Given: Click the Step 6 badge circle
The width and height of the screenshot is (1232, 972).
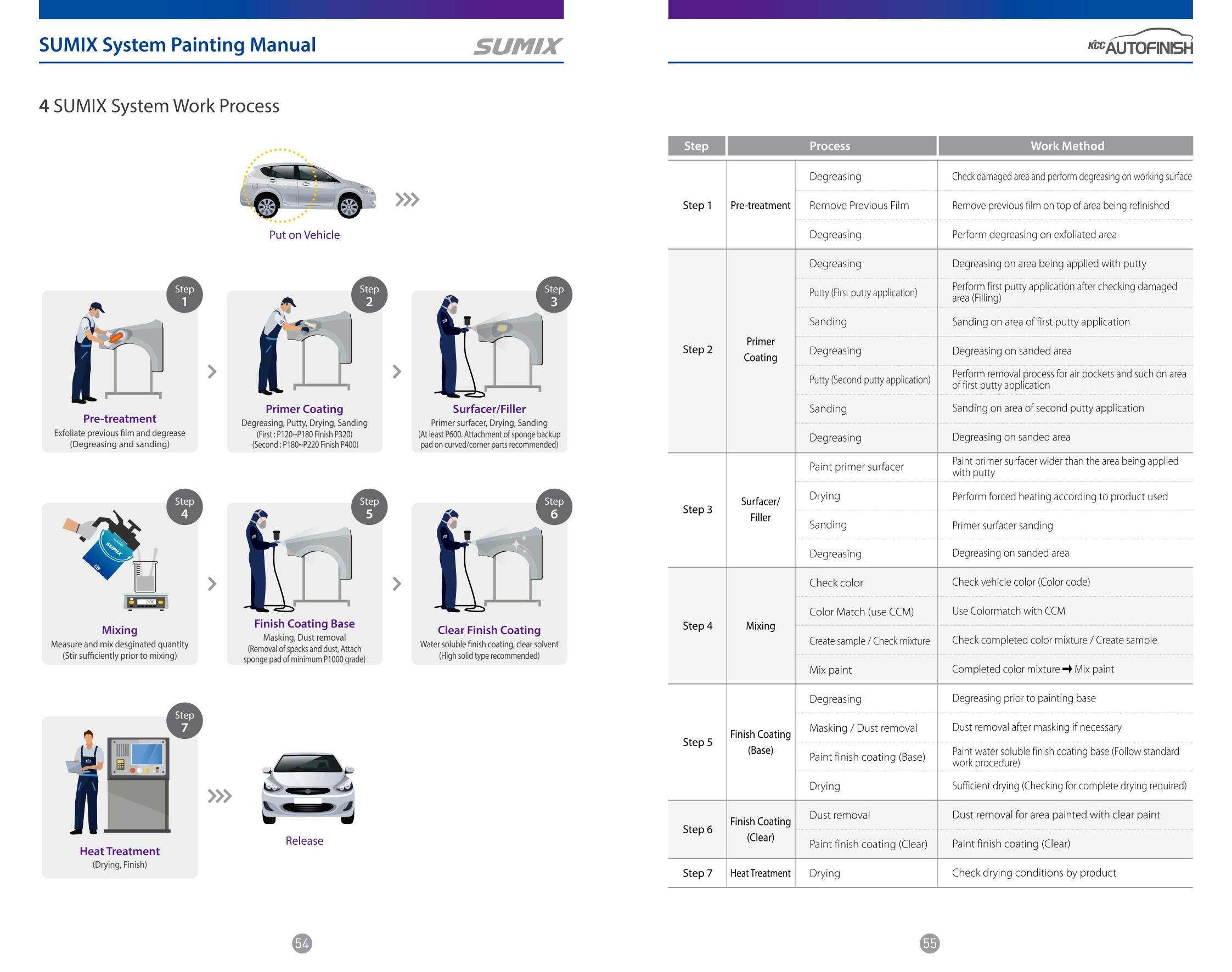Looking at the screenshot, I should [554, 507].
